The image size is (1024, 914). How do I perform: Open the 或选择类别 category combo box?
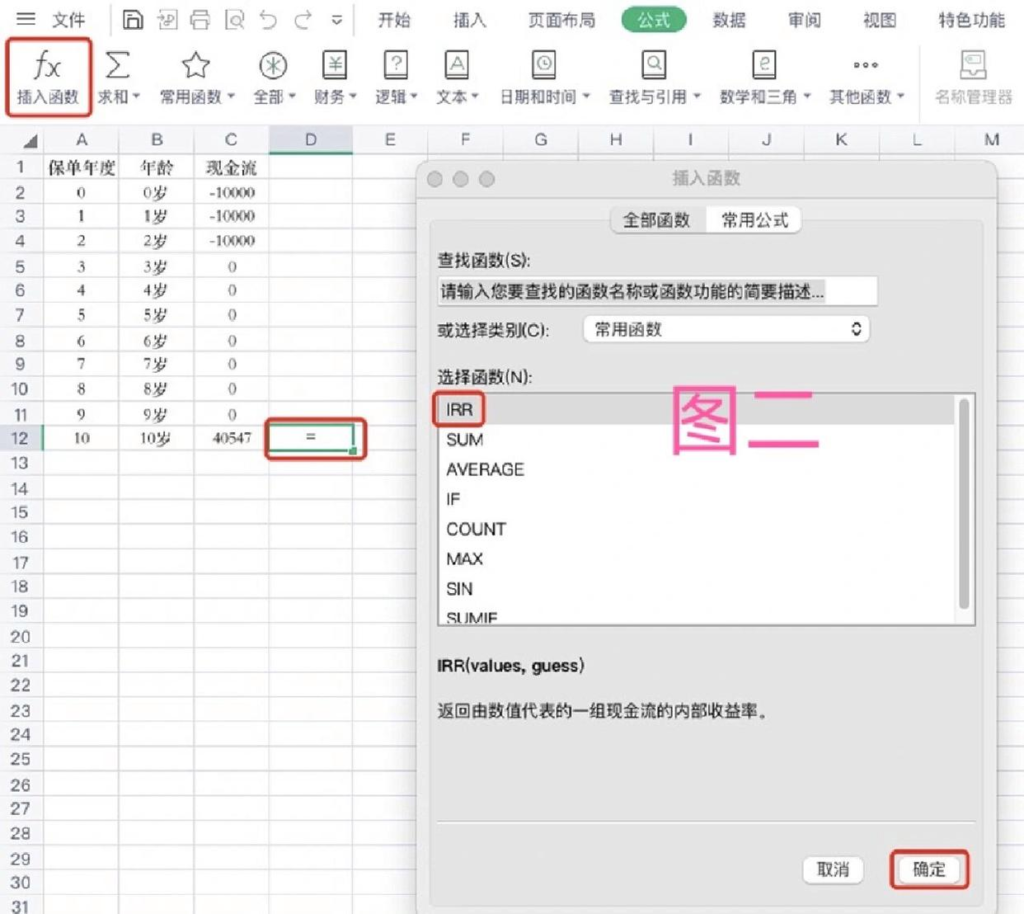[x=726, y=329]
